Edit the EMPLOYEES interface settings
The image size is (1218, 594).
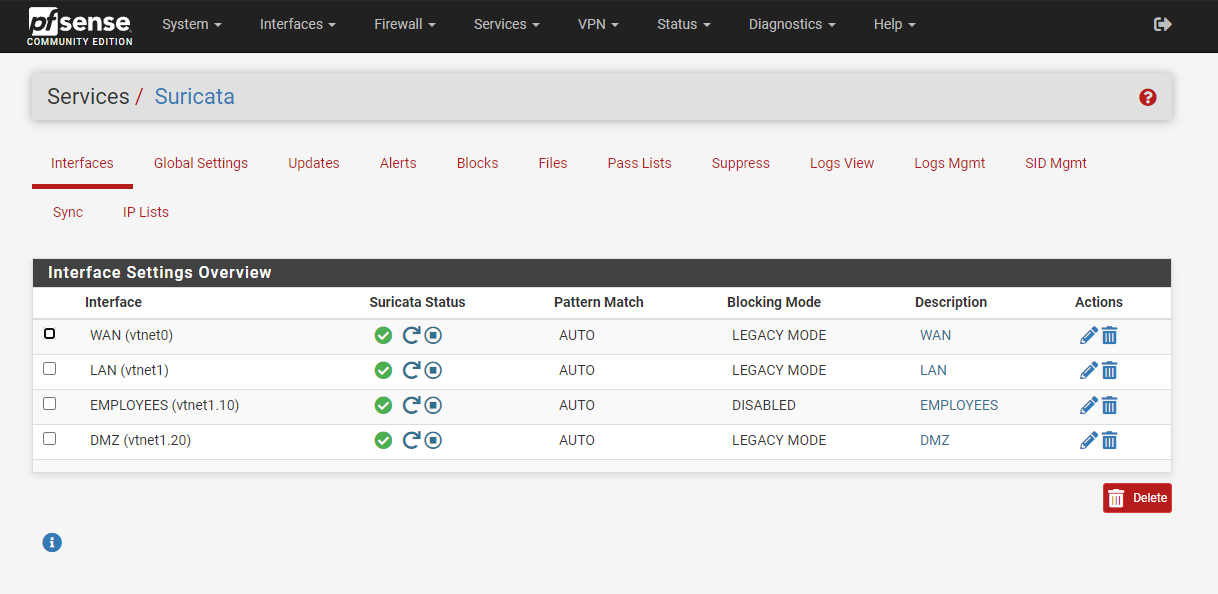click(1089, 405)
